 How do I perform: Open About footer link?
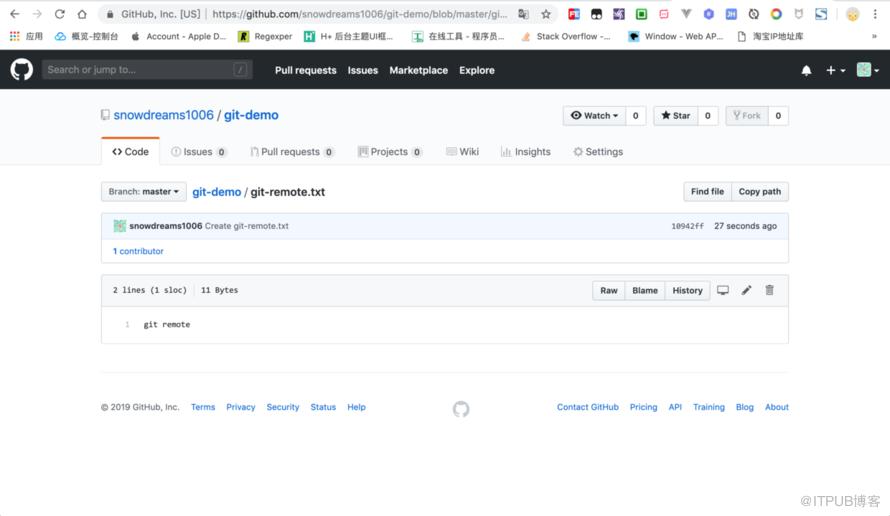pyautogui.click(x=776, y=407)
